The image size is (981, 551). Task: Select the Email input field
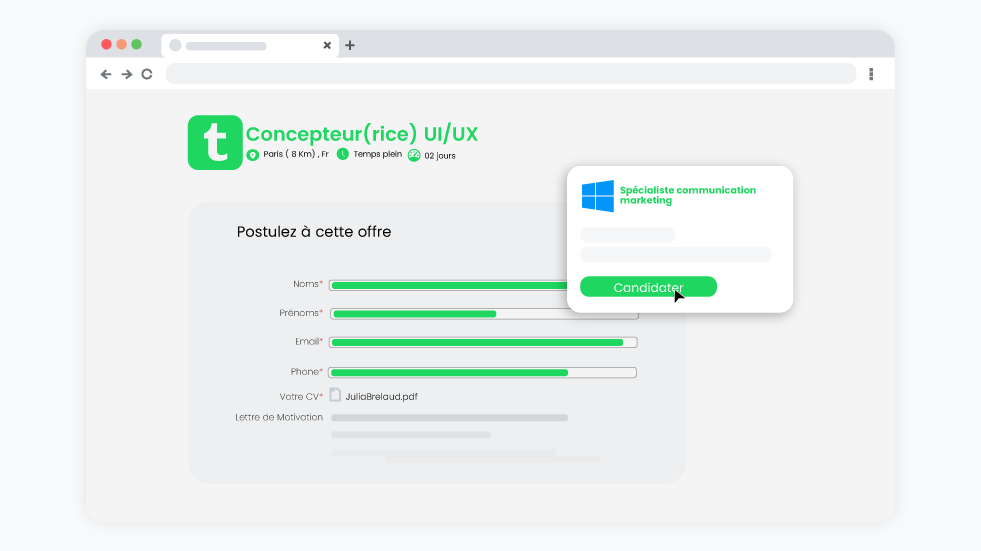pyautogui.click(x=483, y=342)
